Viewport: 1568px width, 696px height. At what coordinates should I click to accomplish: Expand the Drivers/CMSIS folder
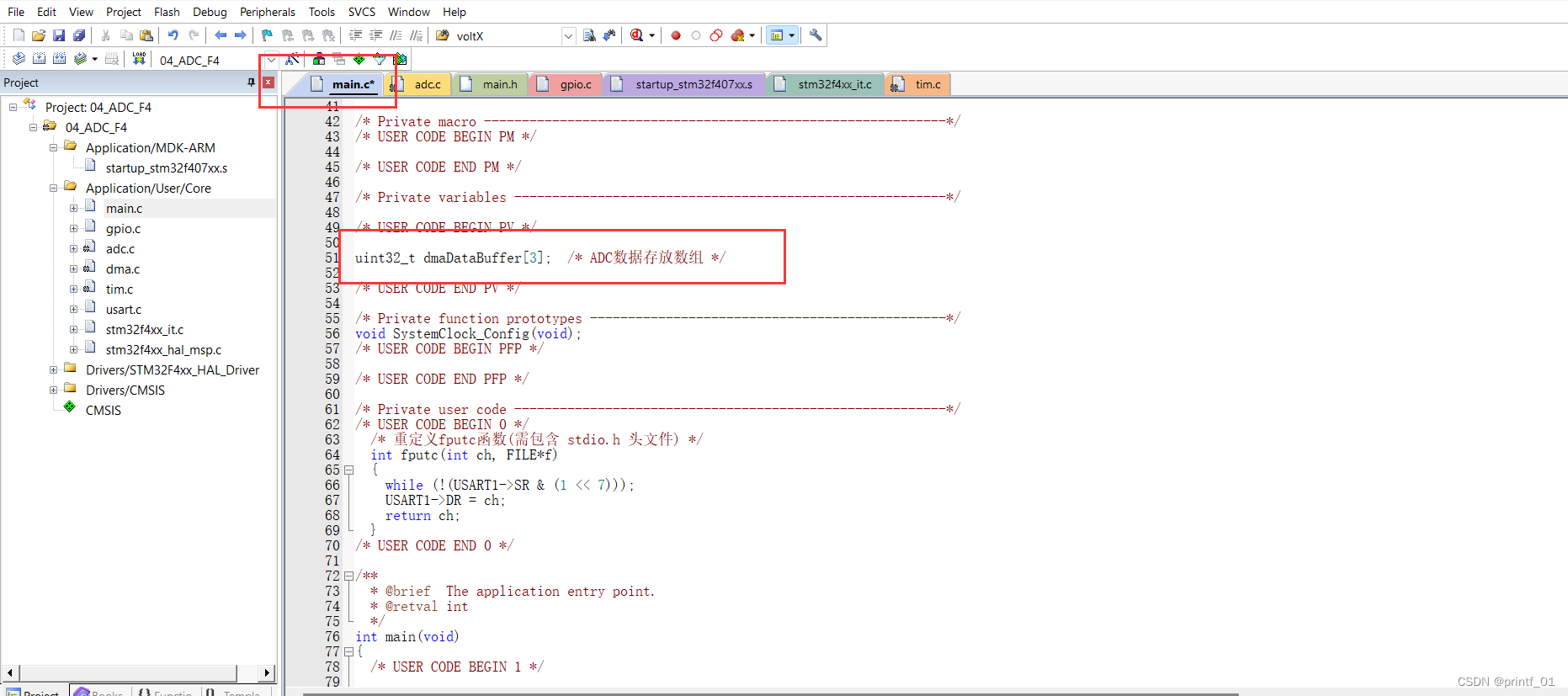(53, 390)
